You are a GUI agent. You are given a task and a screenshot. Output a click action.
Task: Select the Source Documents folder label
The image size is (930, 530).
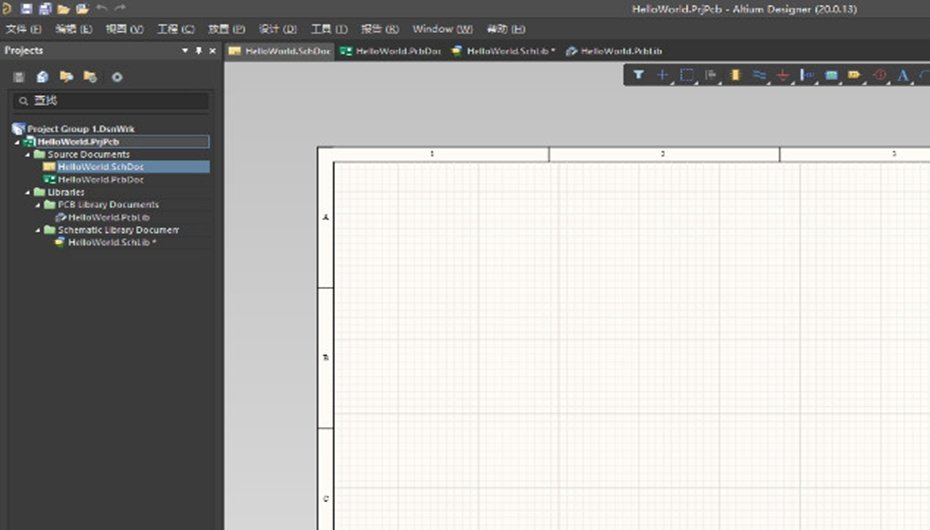point(88,154)
